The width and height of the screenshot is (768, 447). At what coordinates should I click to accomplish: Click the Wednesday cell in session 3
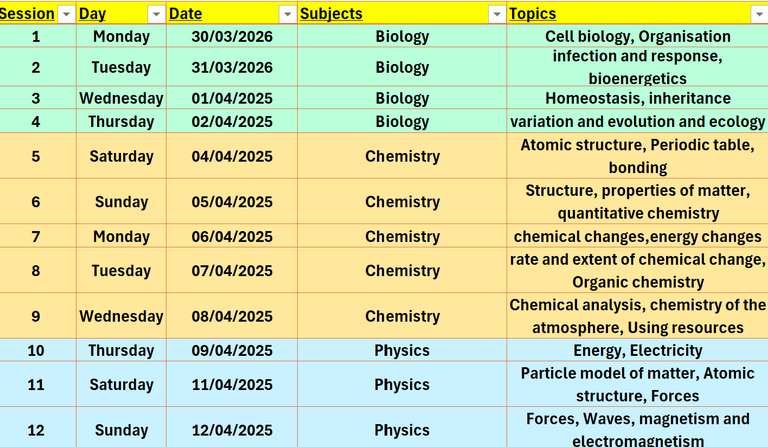pos(122,99)
